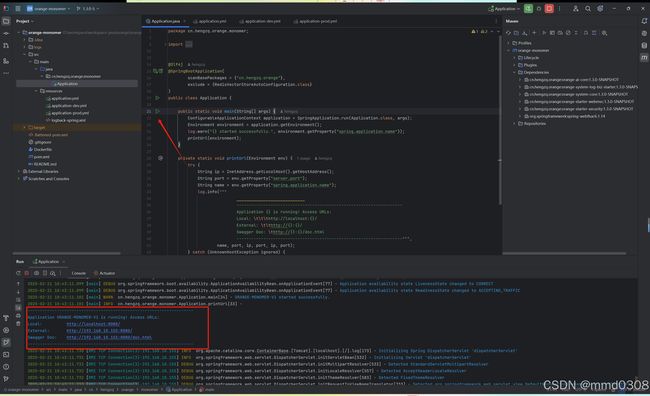Stop the running Application with red button
Viewport: 650px width, 396px height.
[x=549, y=8]
